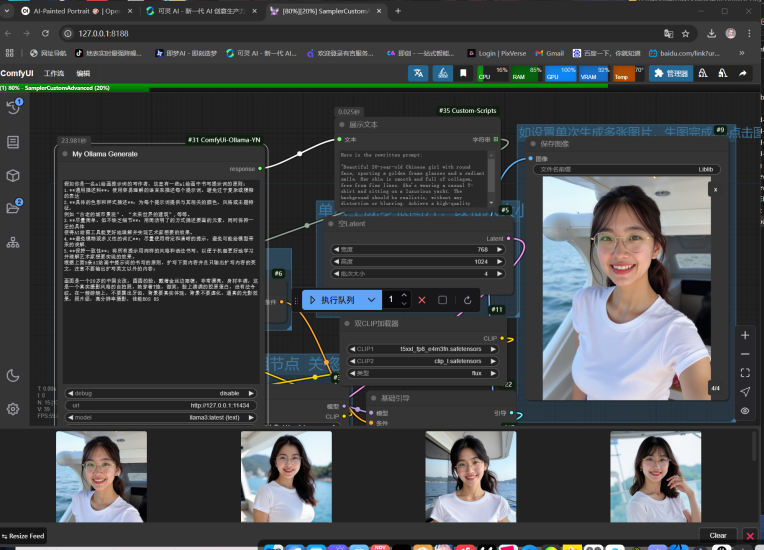The width and height of the screenshot is (764, 550).
Task: Clear the image feed
Action: click(x=718, y=535)
